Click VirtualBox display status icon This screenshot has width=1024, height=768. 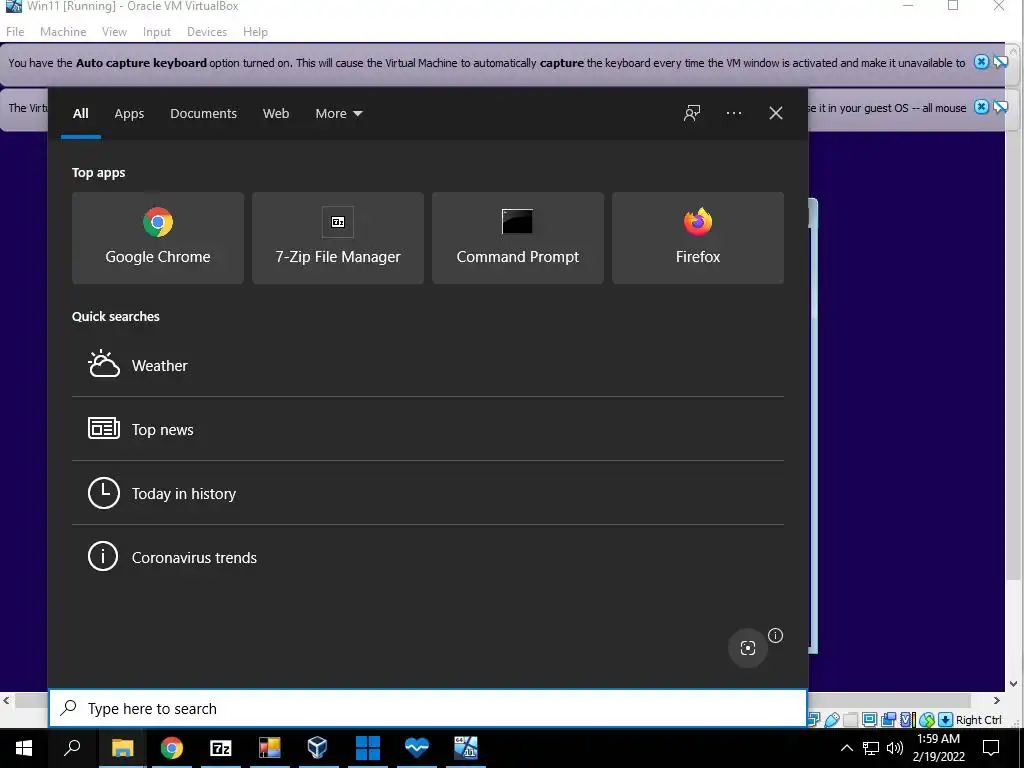pos(869,720)
